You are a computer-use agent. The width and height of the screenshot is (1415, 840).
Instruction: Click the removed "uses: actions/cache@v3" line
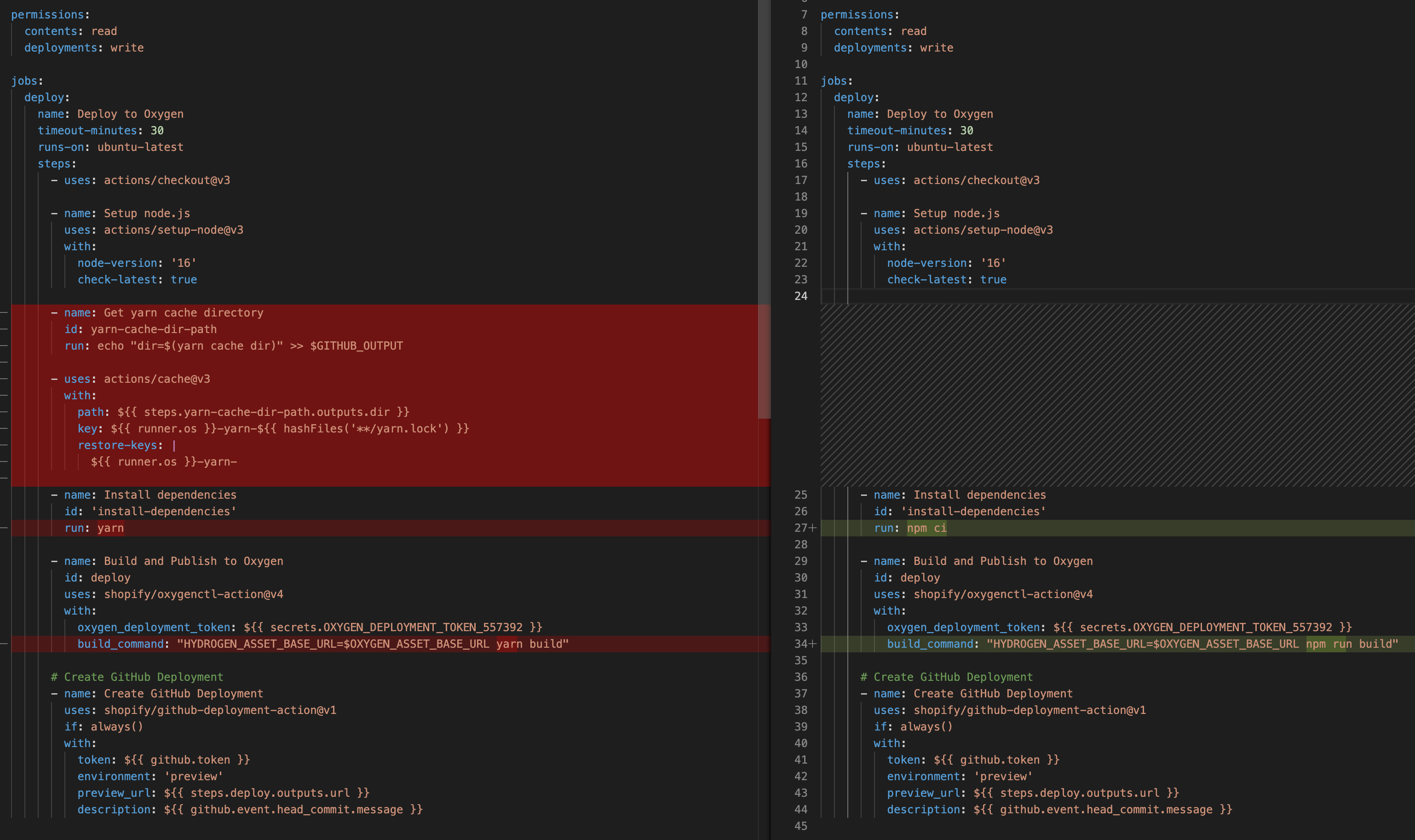(156, 379)
